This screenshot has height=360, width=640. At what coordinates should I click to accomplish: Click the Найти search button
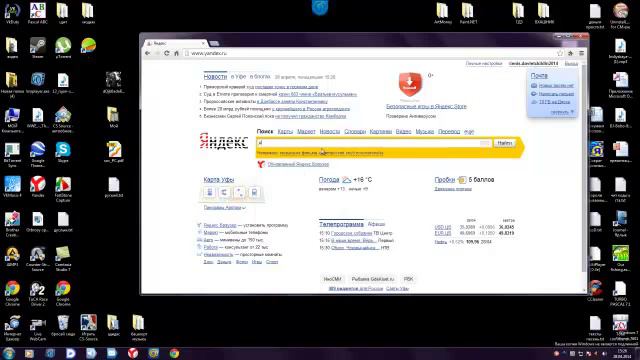tap(504, 143)
